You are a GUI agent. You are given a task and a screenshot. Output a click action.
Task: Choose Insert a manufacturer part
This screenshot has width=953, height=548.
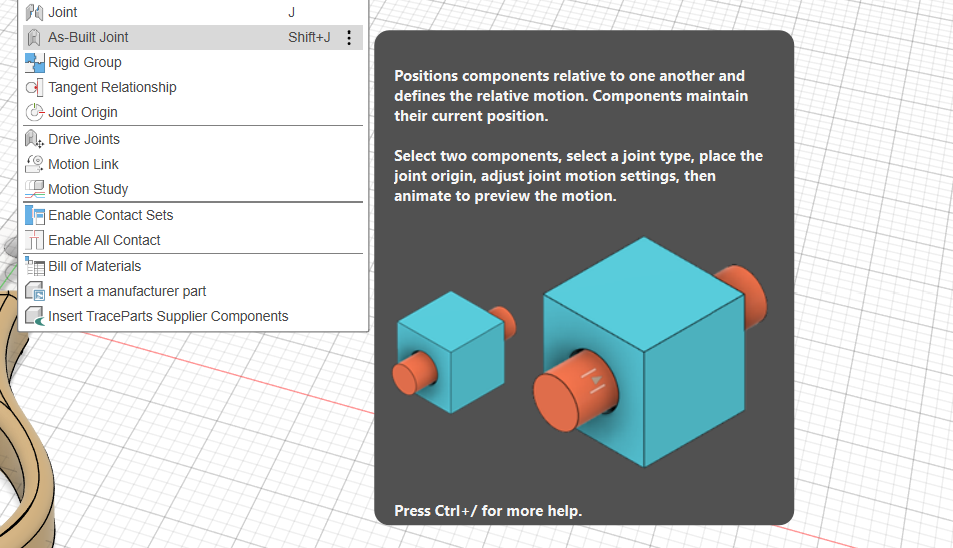coord(127,291)
